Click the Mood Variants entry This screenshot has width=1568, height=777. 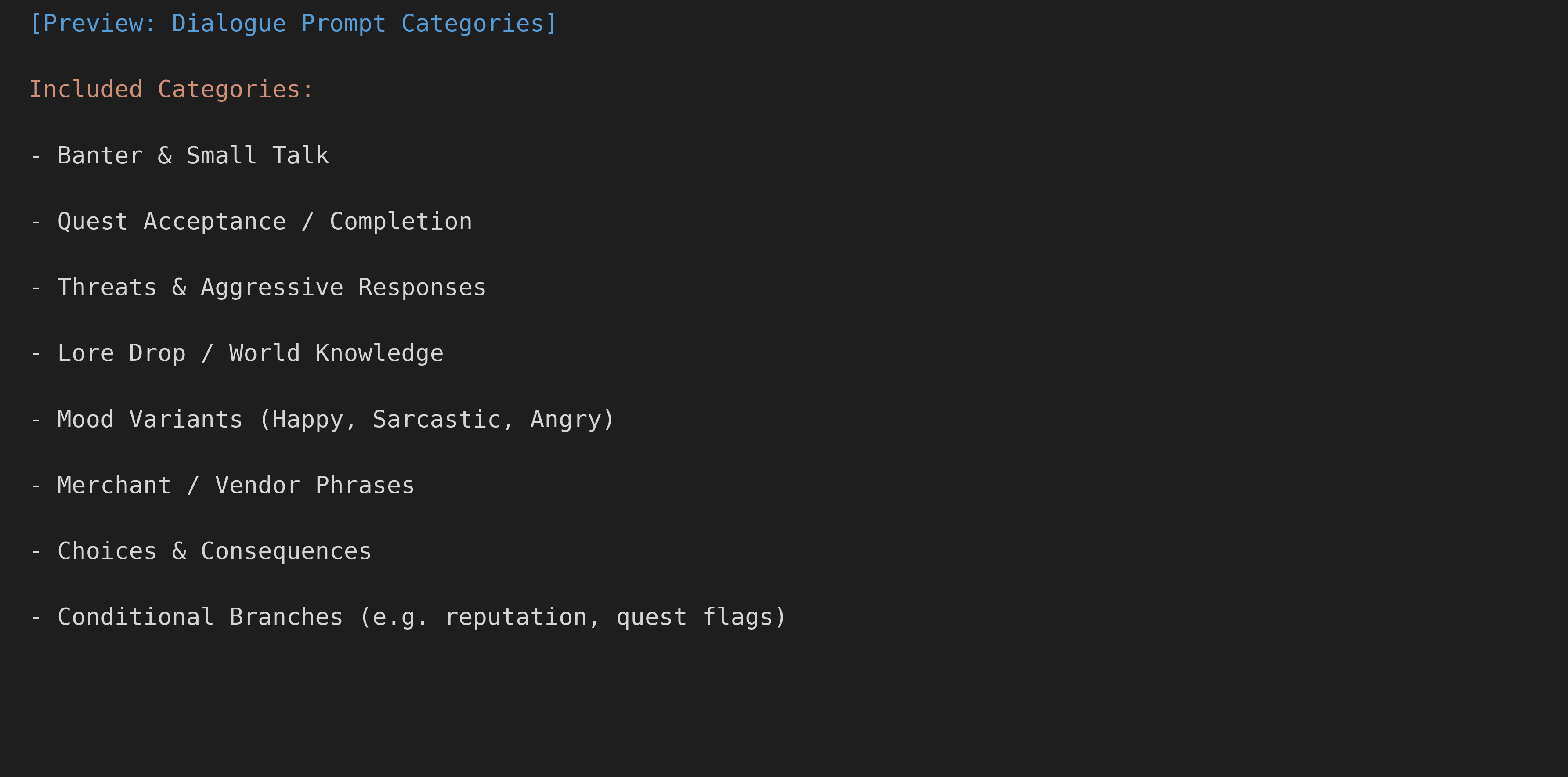click(x=322, y=419)
